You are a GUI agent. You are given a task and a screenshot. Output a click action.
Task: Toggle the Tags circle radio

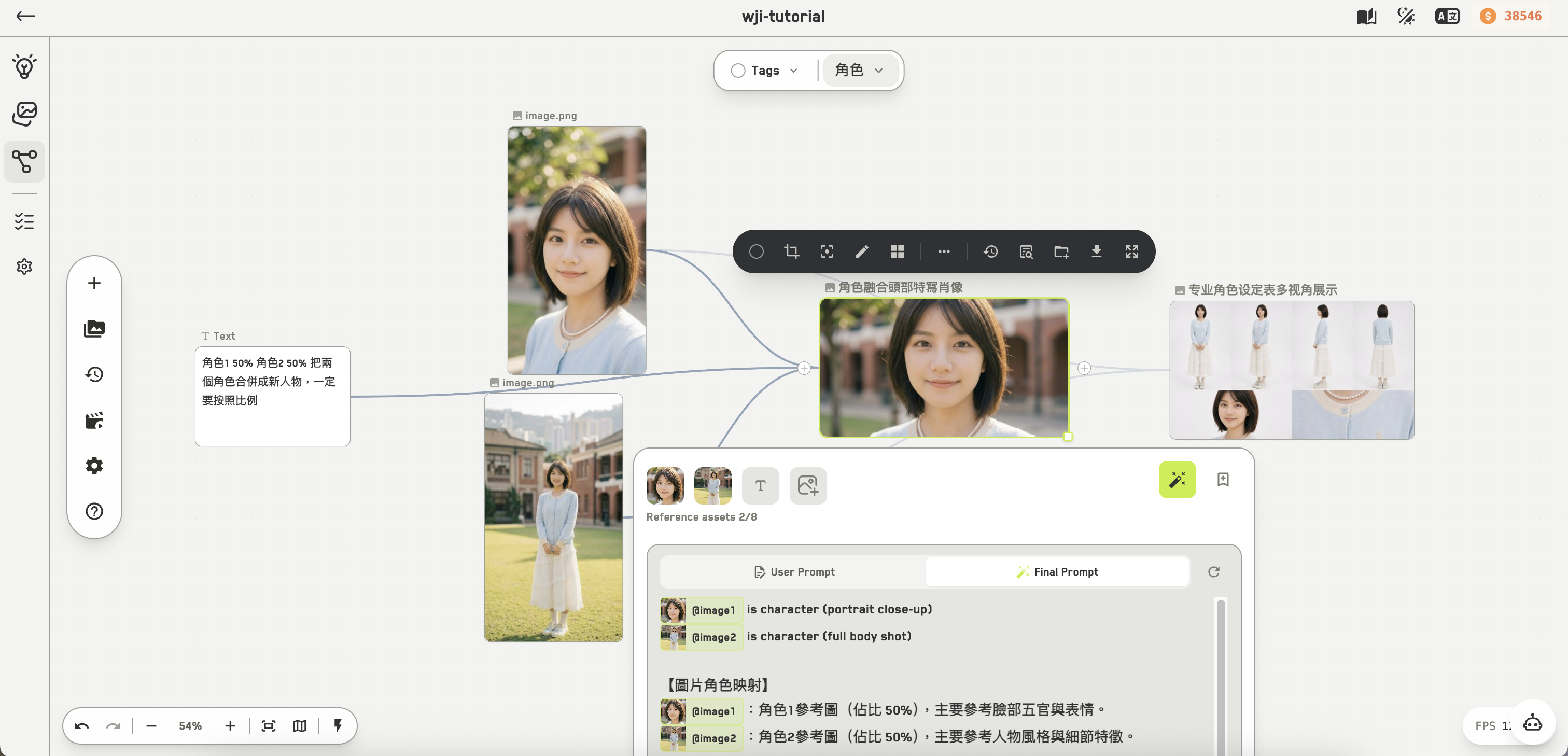tap(738, 71)
